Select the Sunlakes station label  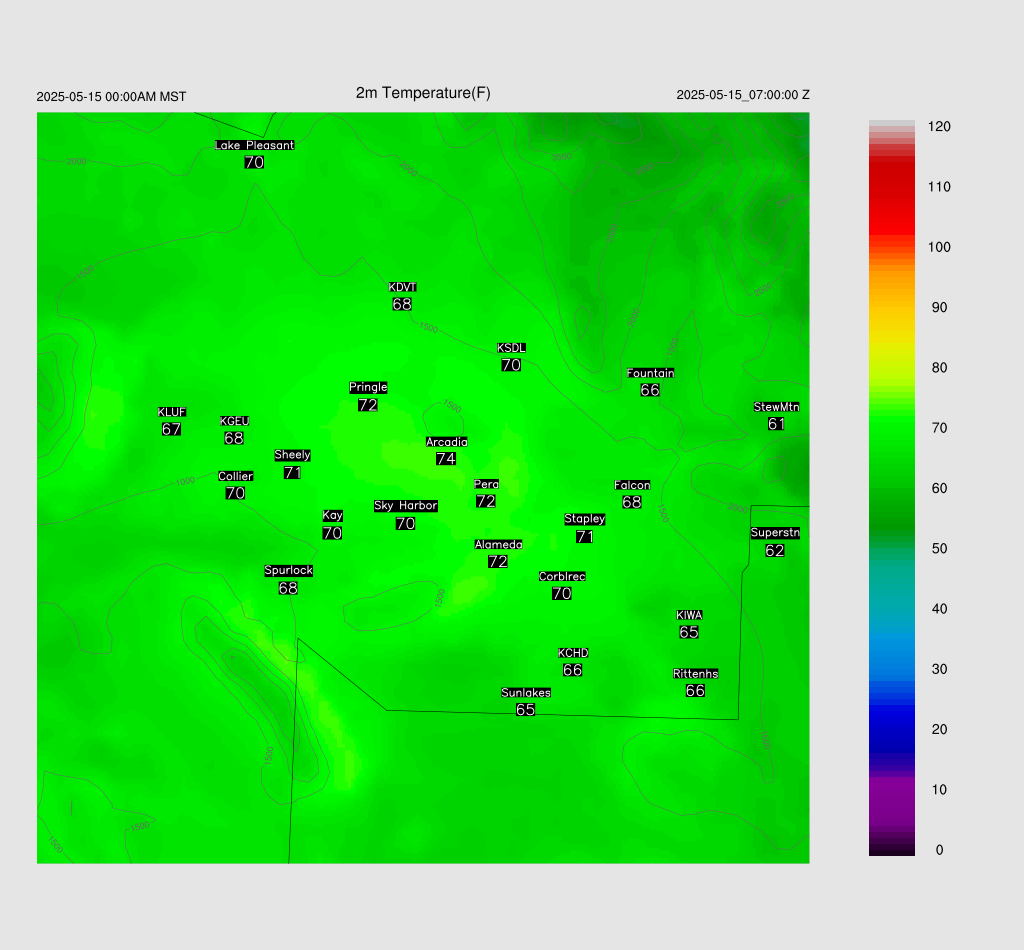coord(526,693)
